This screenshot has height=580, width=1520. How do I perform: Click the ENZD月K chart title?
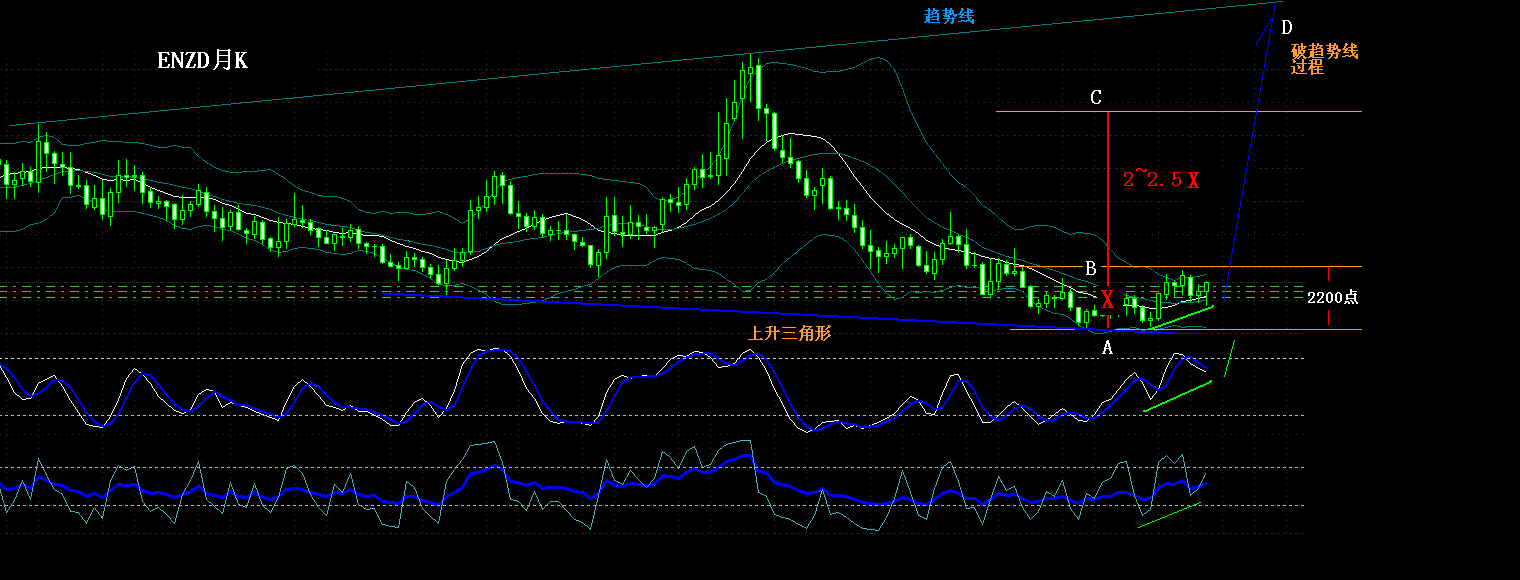click(x=203, y=61)
